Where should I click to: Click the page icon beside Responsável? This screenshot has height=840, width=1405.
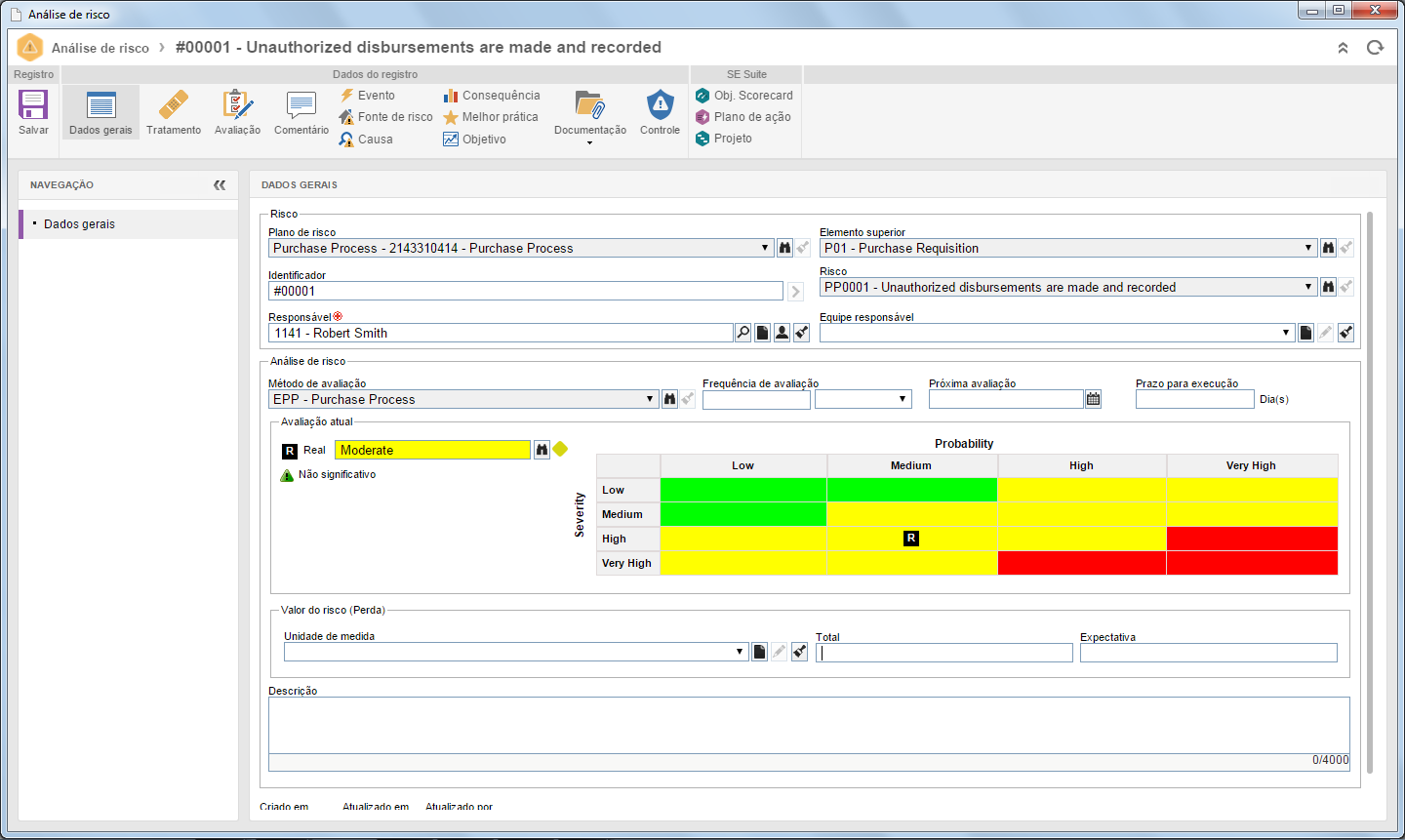763,333
